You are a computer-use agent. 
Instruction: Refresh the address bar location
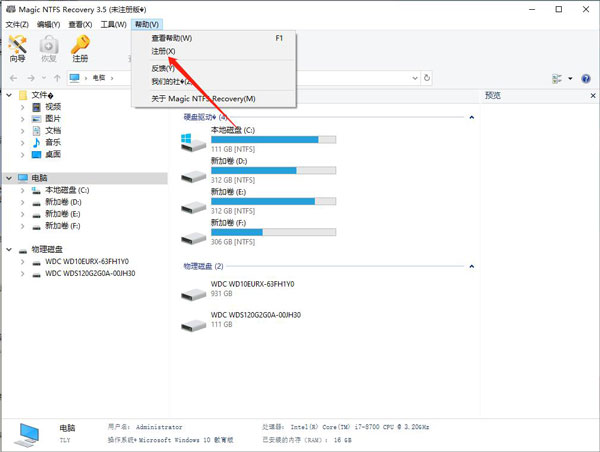point(427,78)
